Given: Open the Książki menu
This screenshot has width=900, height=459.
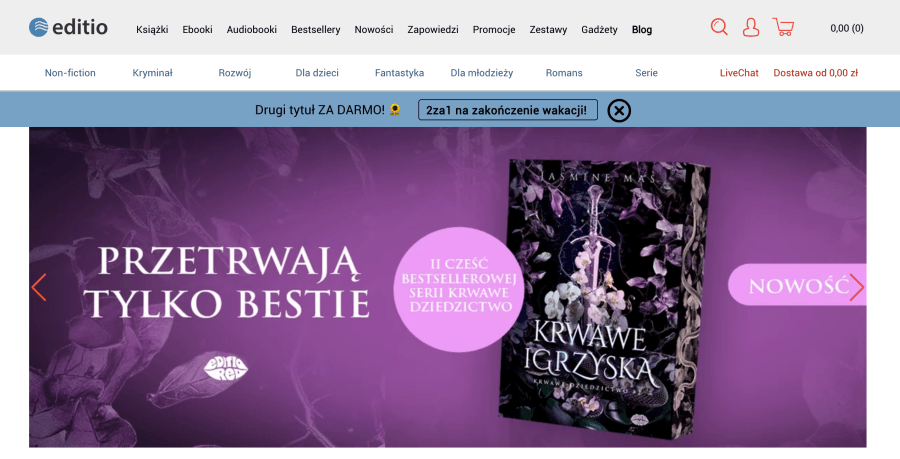Looking at the screenshot, I should click(x=152, y=29).
